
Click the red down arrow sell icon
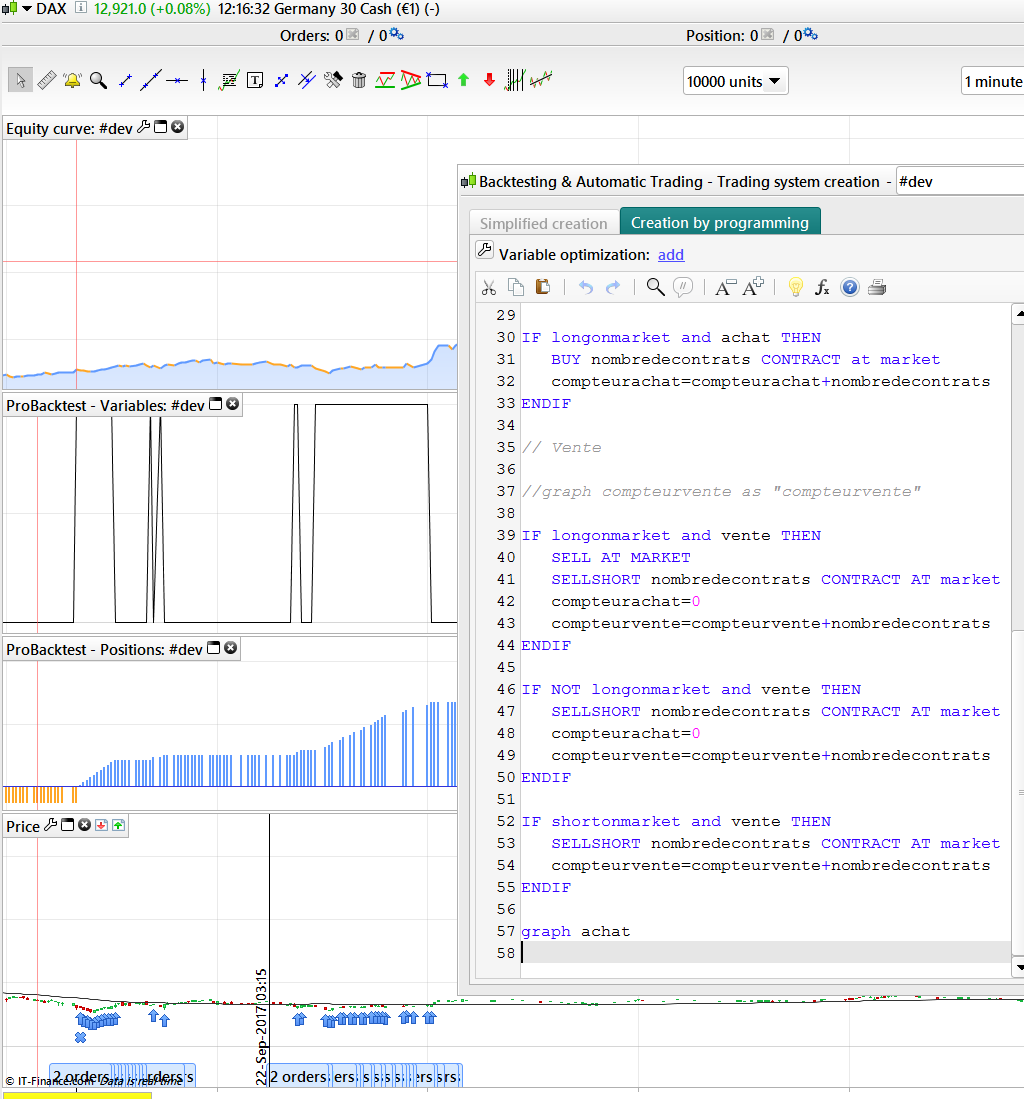pyautogui.click(x=489, y=80)
